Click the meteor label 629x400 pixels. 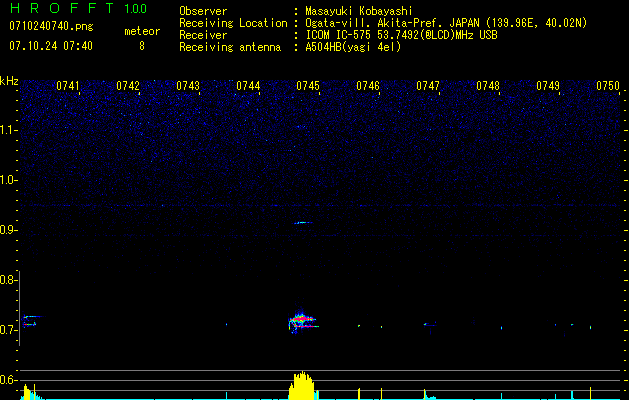[142, 31]
